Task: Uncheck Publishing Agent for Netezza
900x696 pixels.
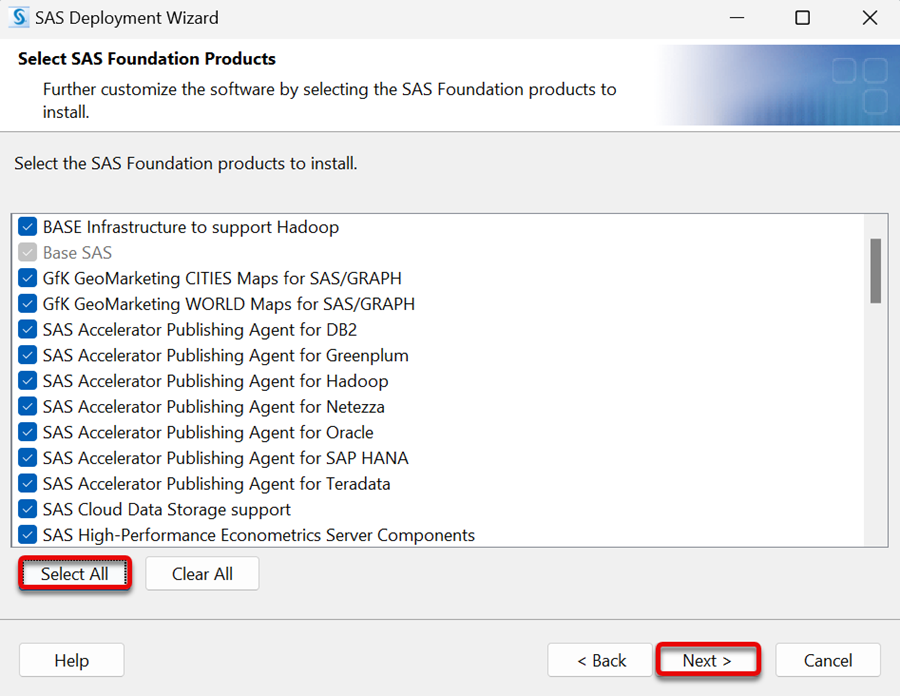Action: click(x=28, y=406)
